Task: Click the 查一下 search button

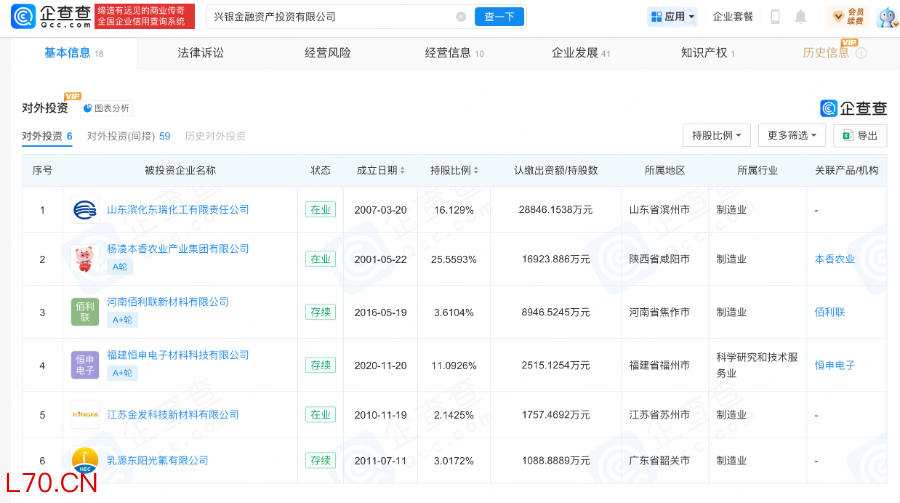Action: click(x=499, y=17)
